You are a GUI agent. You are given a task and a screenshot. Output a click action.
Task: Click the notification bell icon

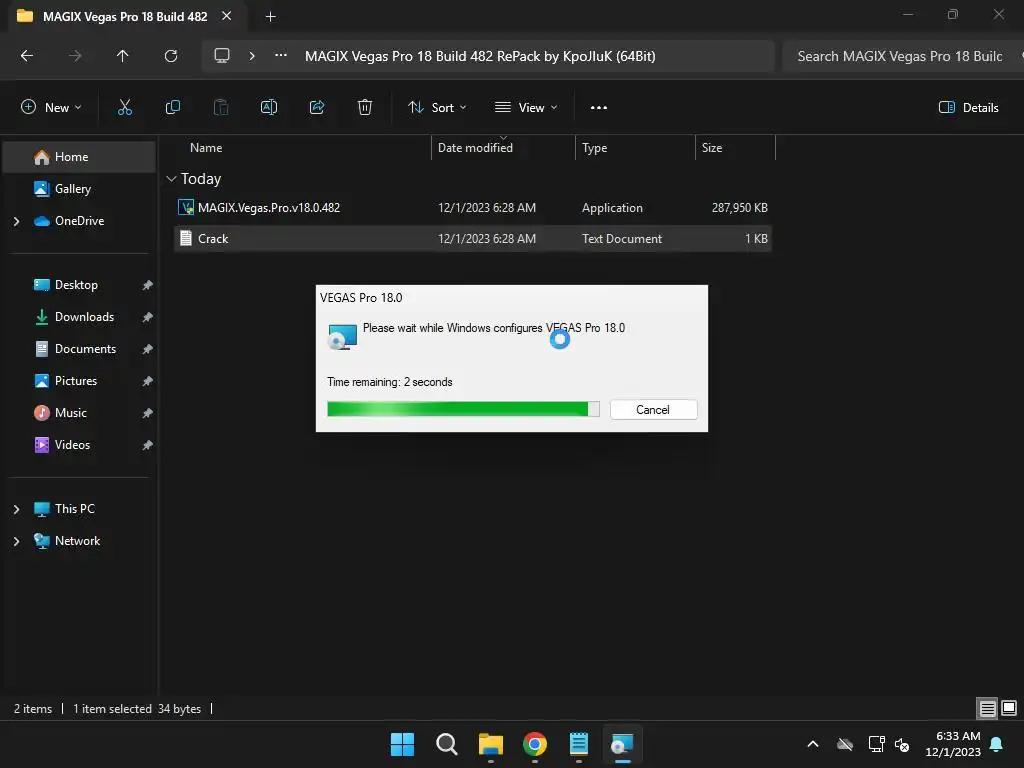coord(997,744)
